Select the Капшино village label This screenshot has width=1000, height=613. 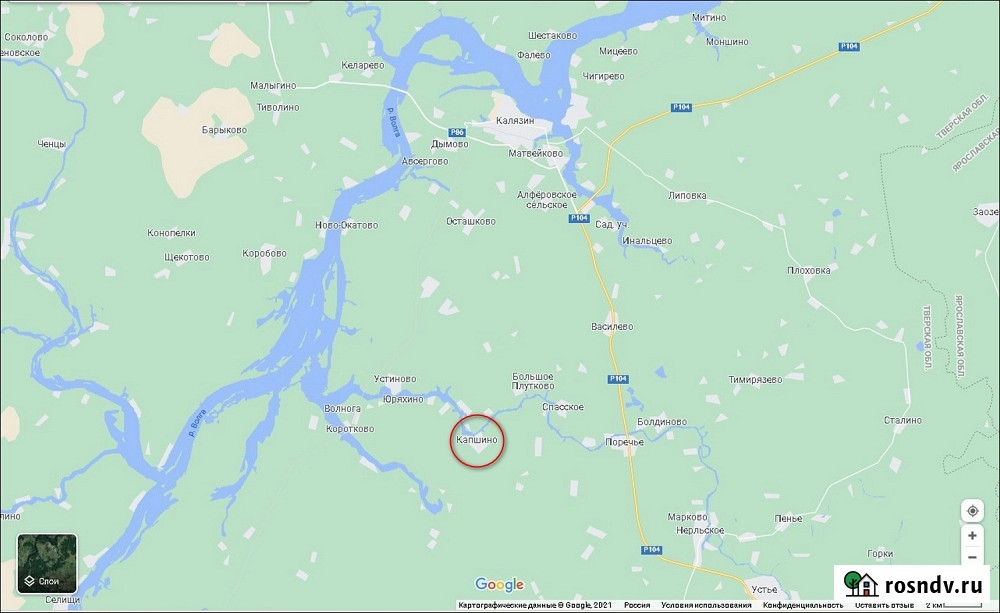pos(477,439)
